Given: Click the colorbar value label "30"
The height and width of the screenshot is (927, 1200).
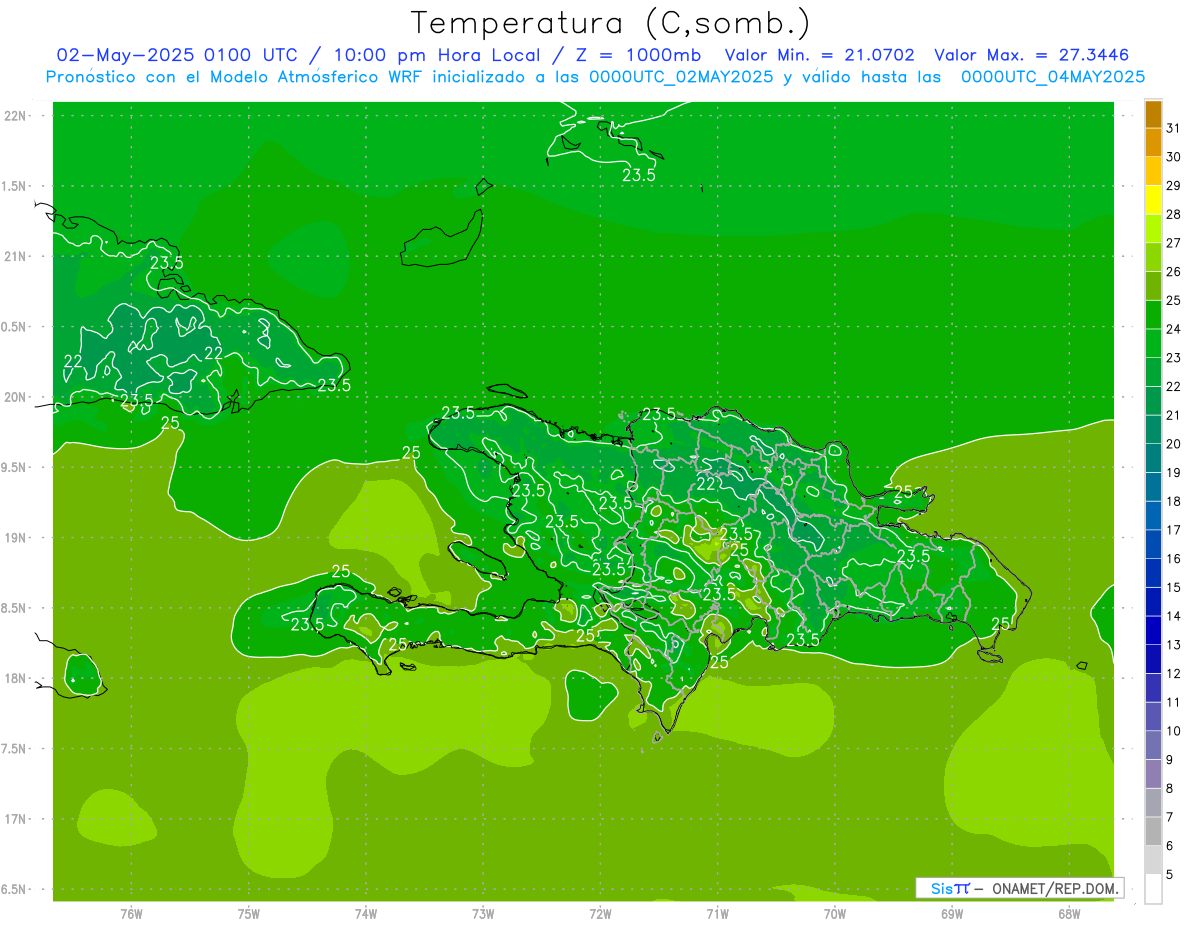Looking at the screenshot, I should click(x=1173, y=157).
